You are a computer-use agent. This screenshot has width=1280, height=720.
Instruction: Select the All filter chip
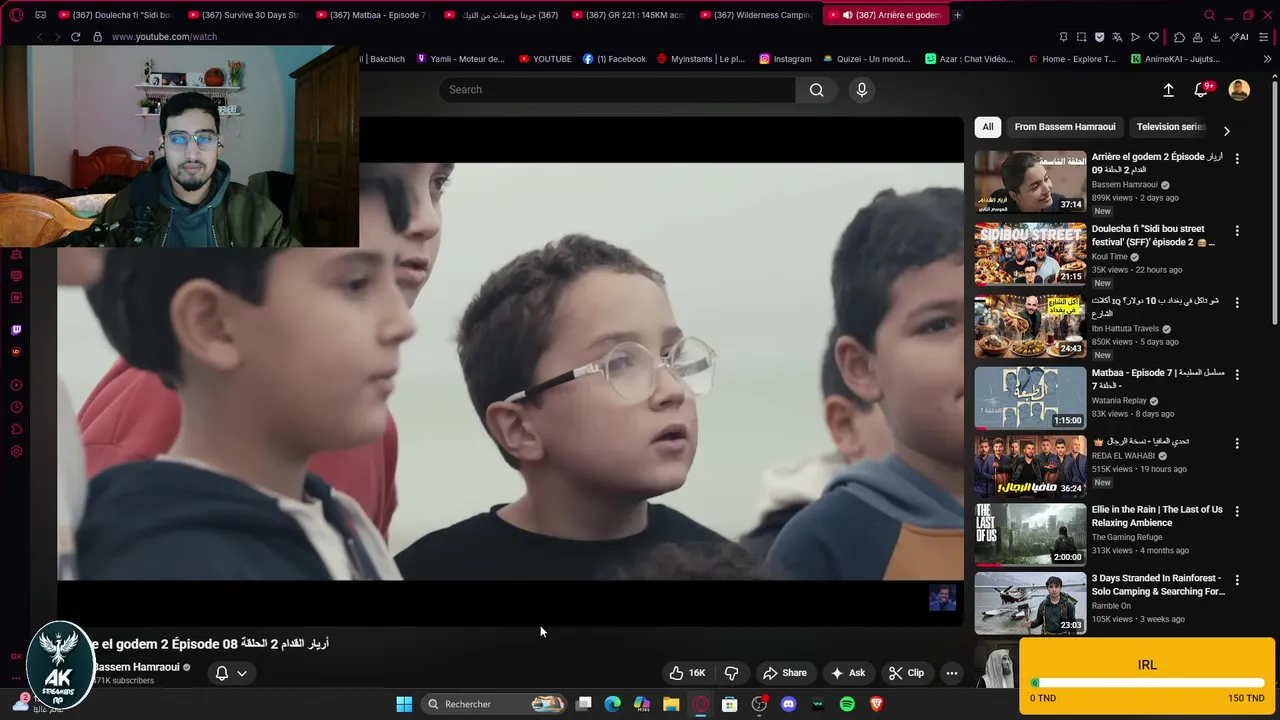click(x=988, y=127)
